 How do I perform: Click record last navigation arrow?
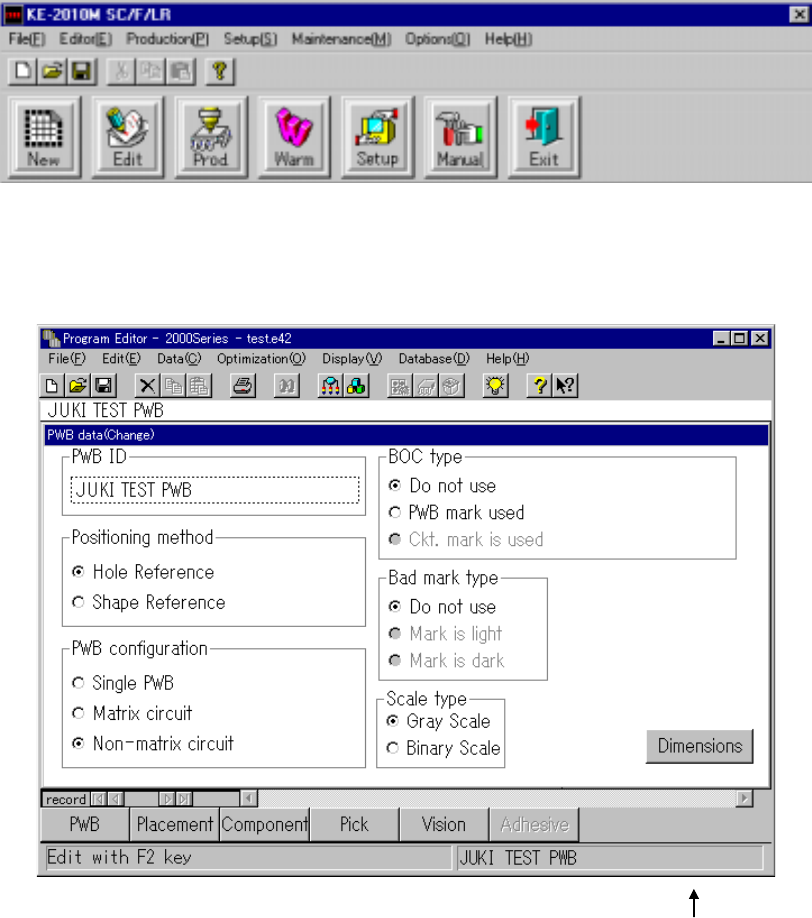point(184,799)
